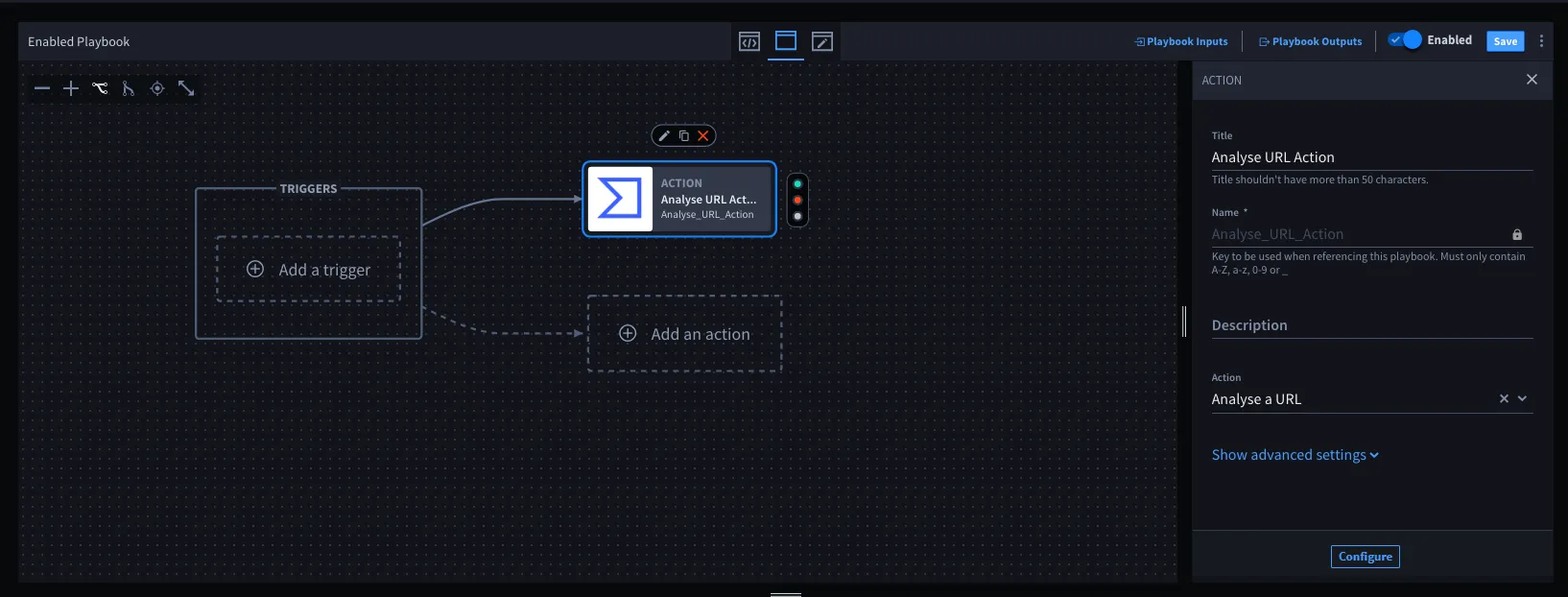This screenshot has height=597, width=1568.
Task: Click the Configure button
Action: click(1365, 557)
